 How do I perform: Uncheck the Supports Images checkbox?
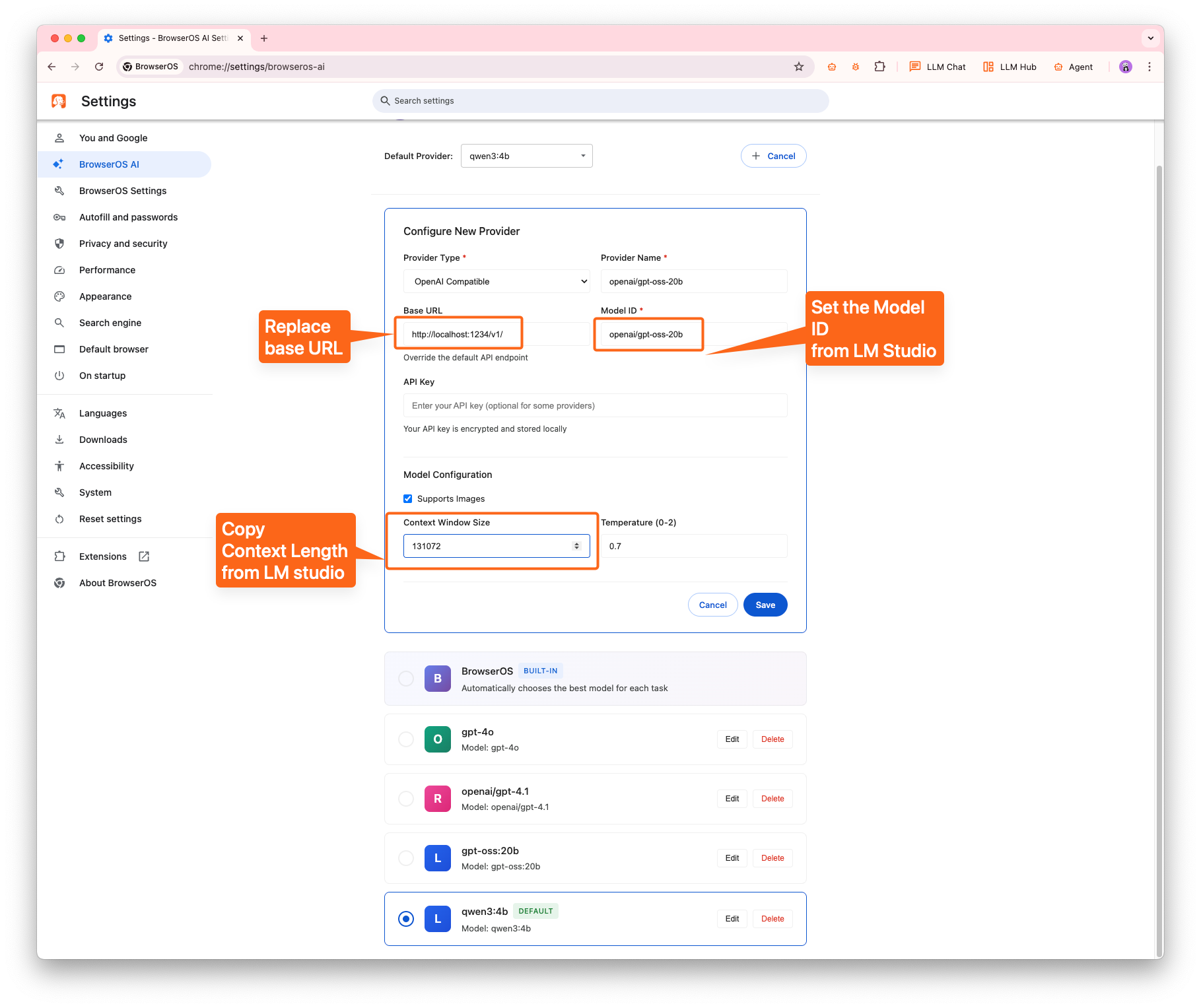(407, 498)
